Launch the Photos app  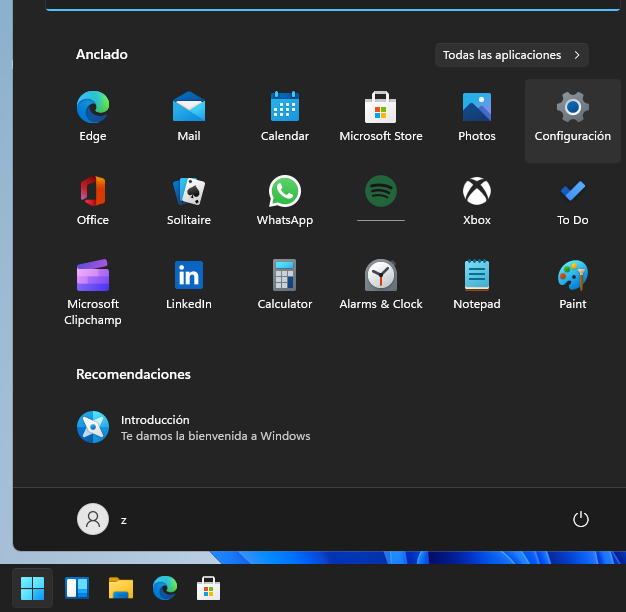(477, 116)
